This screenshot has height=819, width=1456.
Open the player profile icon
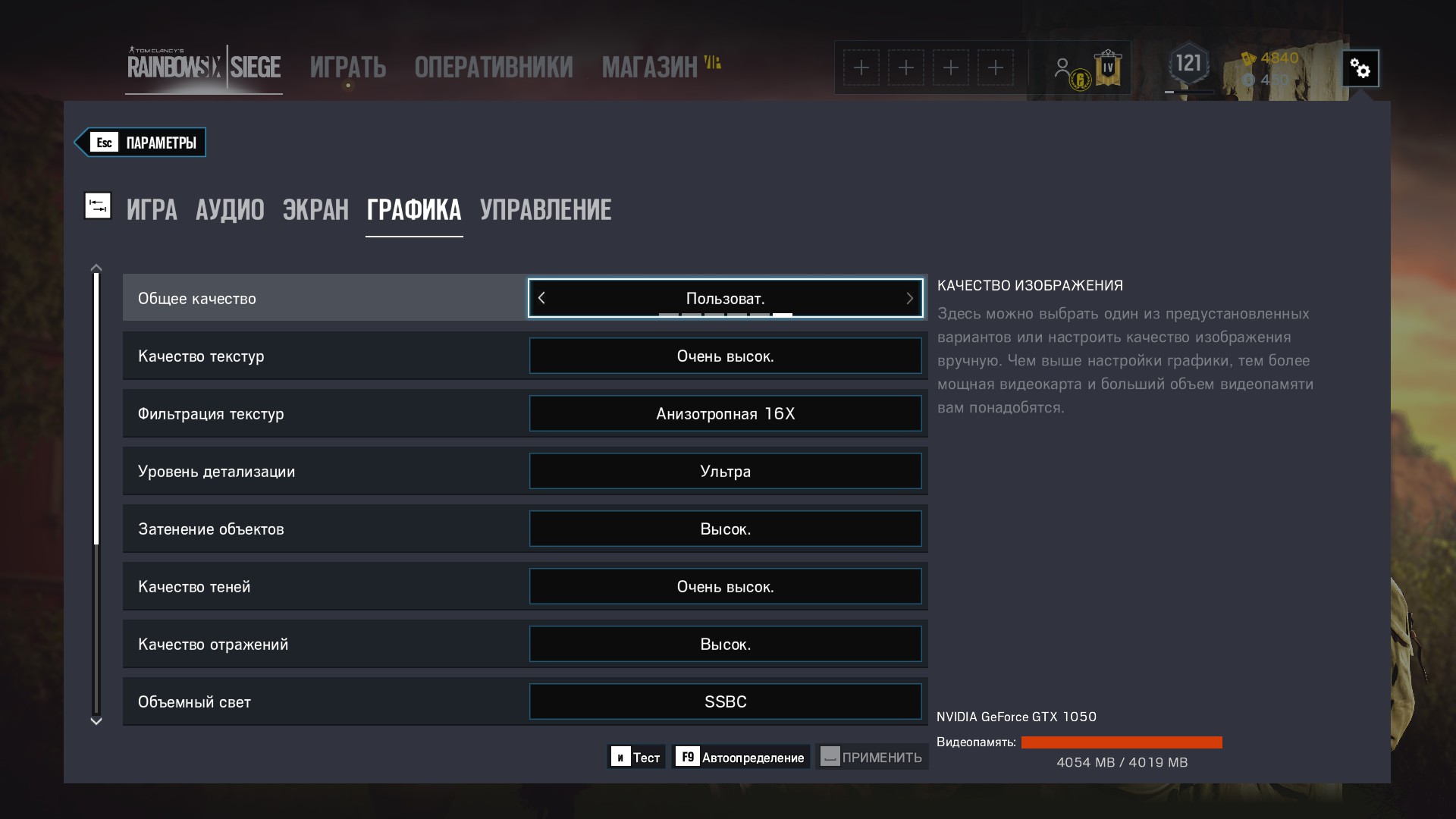pyautogui.click(x=1063, y=68)
